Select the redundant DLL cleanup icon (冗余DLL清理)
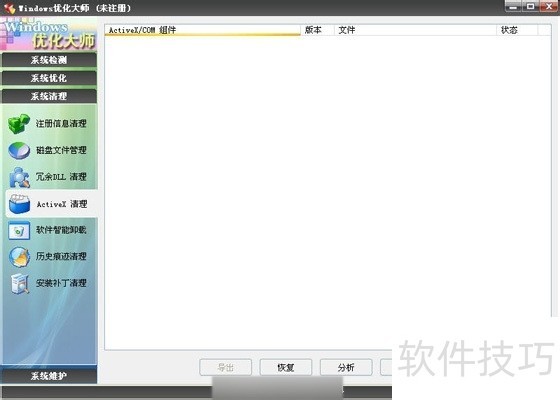560x400 pixels. [x=19, y=177]
